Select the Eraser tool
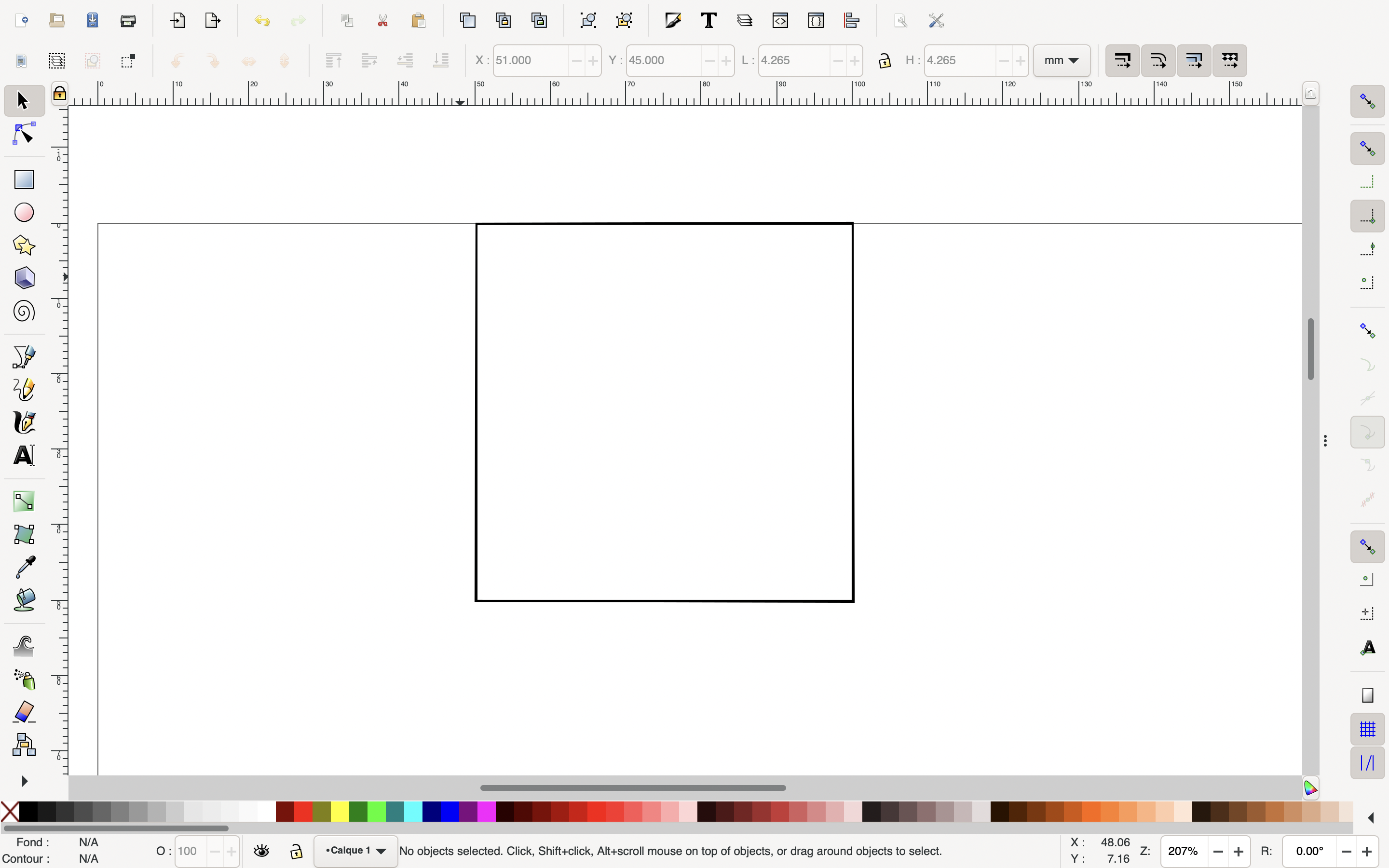Viewport: 1389px width, 868px height. pos(24,712)
